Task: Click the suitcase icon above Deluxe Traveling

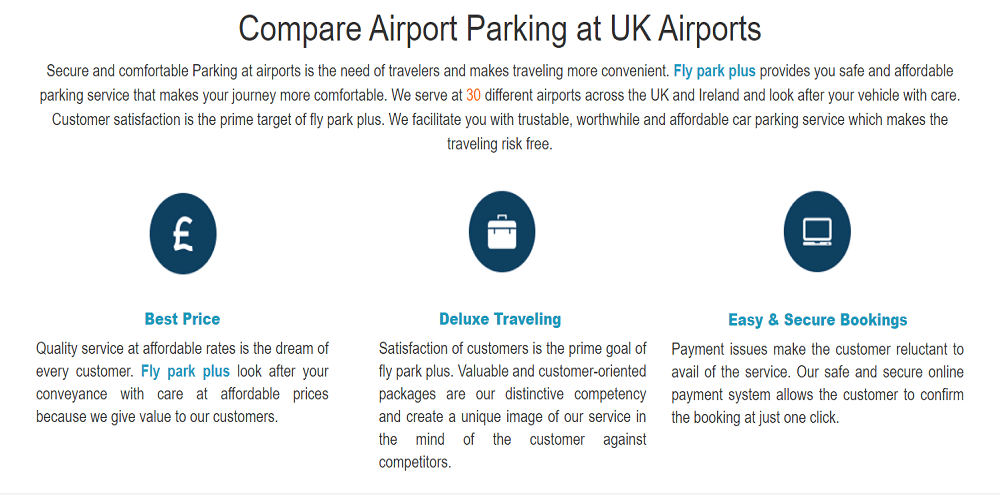Action: click(x=501, y=232)
